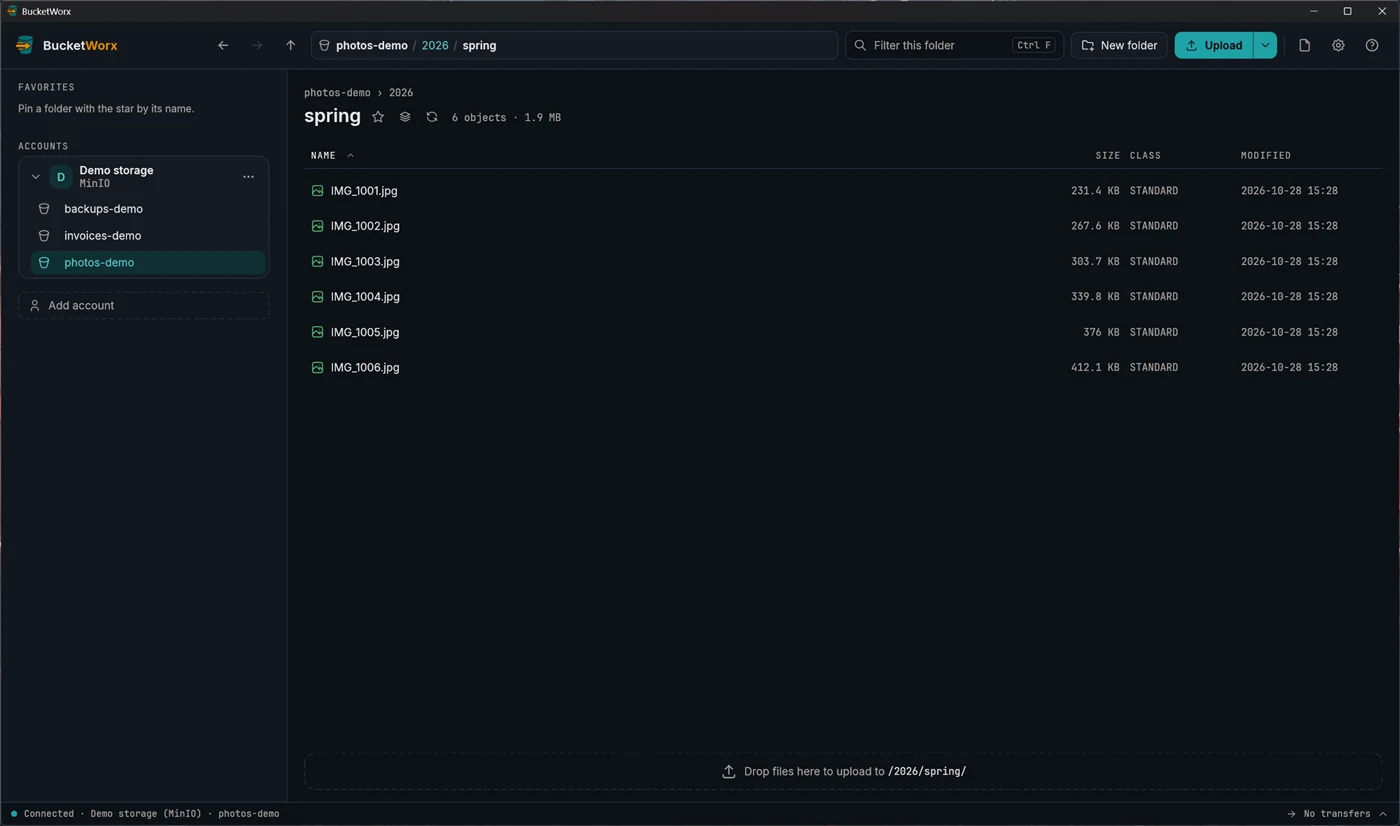Select the invoices-demo bucket
This screenshot has width=1400, height=826.
coord(148,236)
